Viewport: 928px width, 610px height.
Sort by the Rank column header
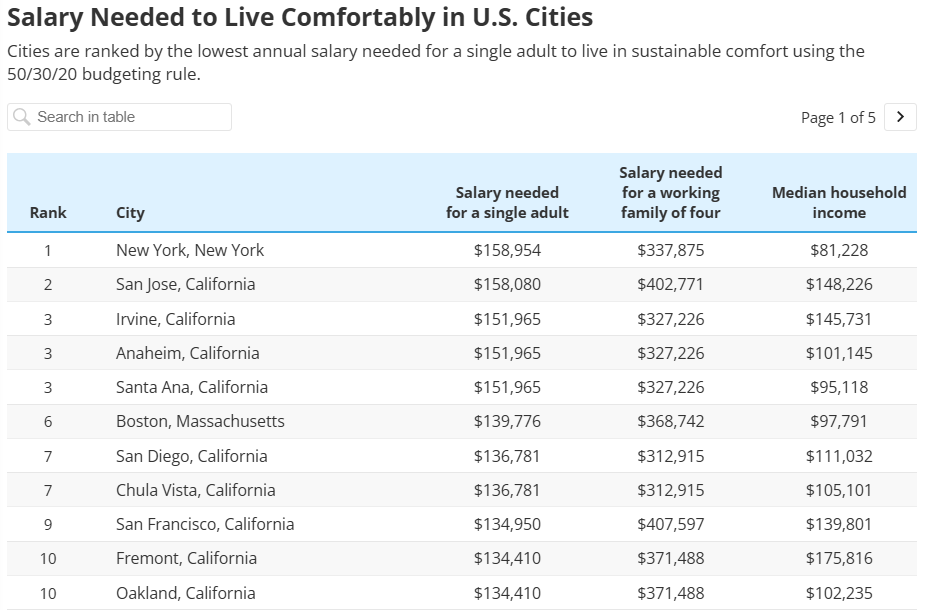pos(48,212)
